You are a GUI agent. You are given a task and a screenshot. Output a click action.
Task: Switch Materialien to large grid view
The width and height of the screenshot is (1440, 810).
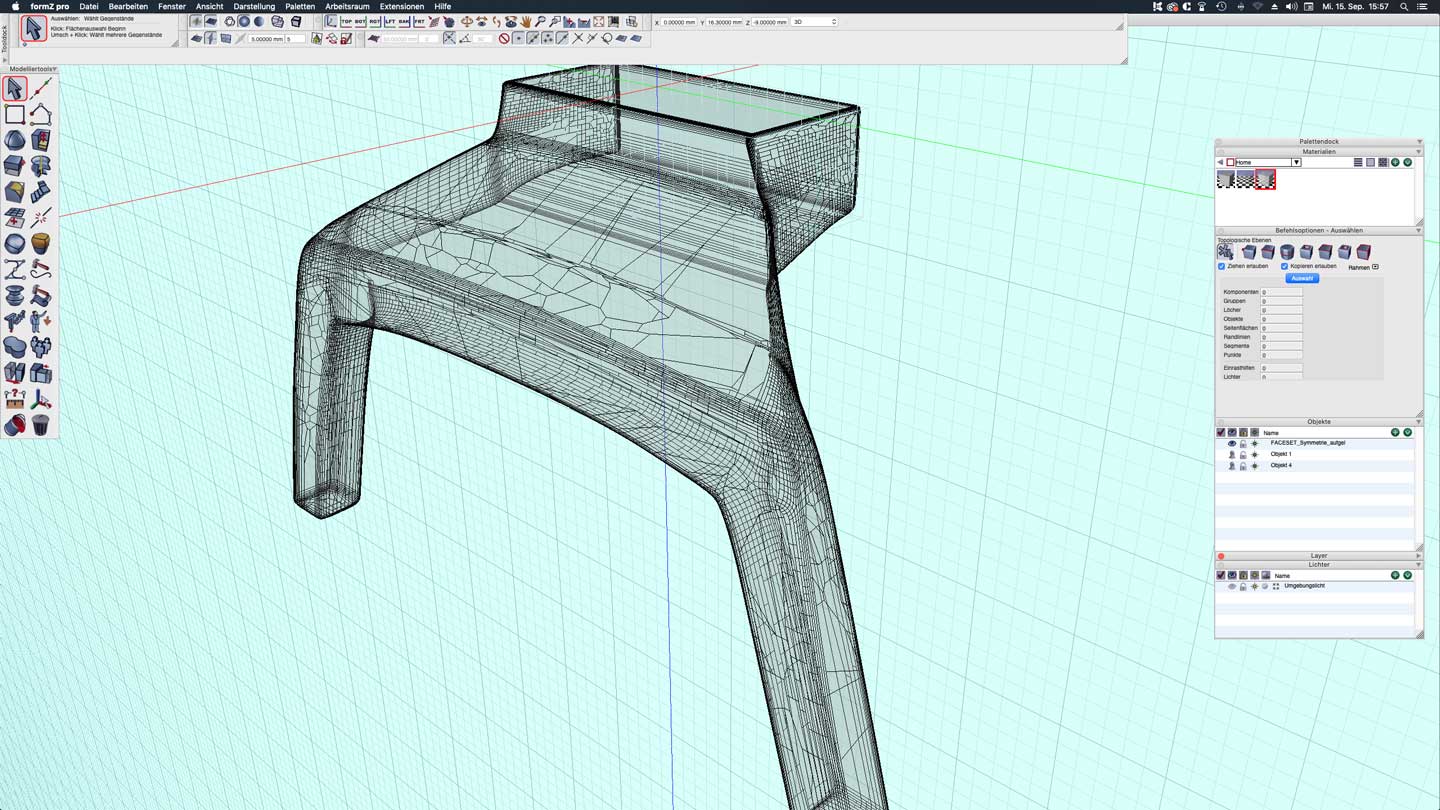[1383, 162]
